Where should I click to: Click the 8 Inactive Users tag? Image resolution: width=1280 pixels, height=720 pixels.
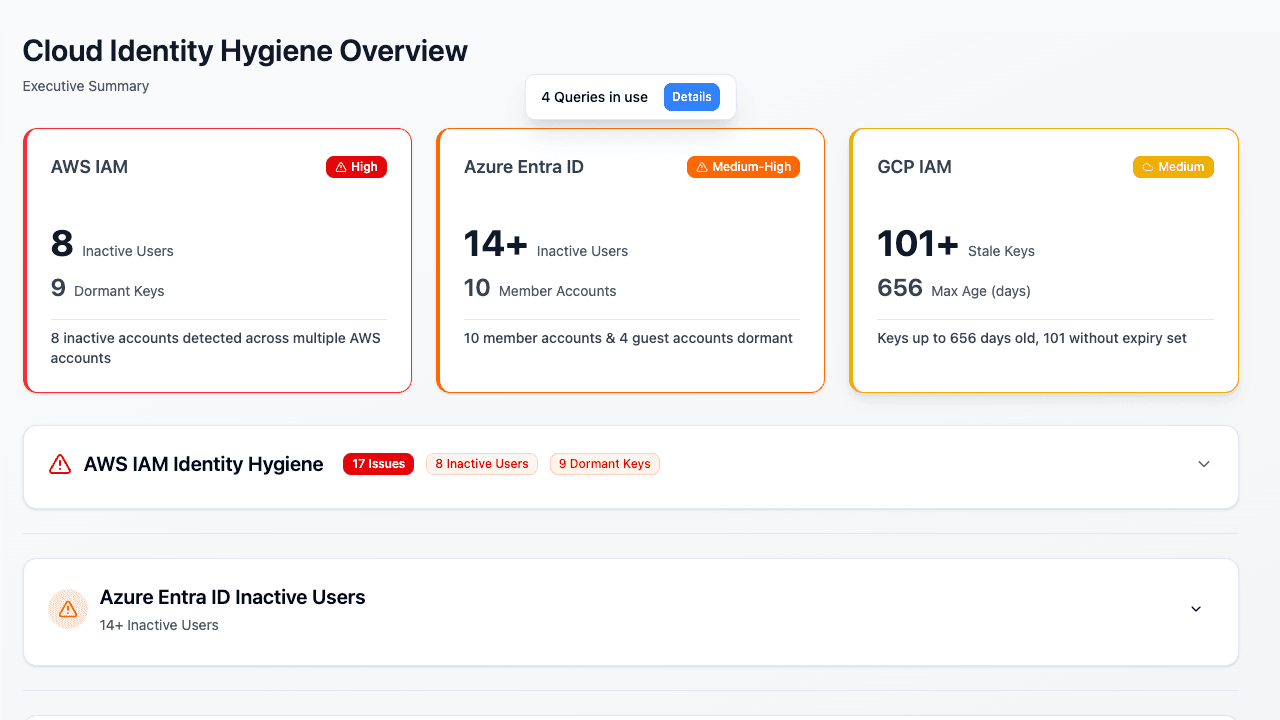click(x=482, y=464)
